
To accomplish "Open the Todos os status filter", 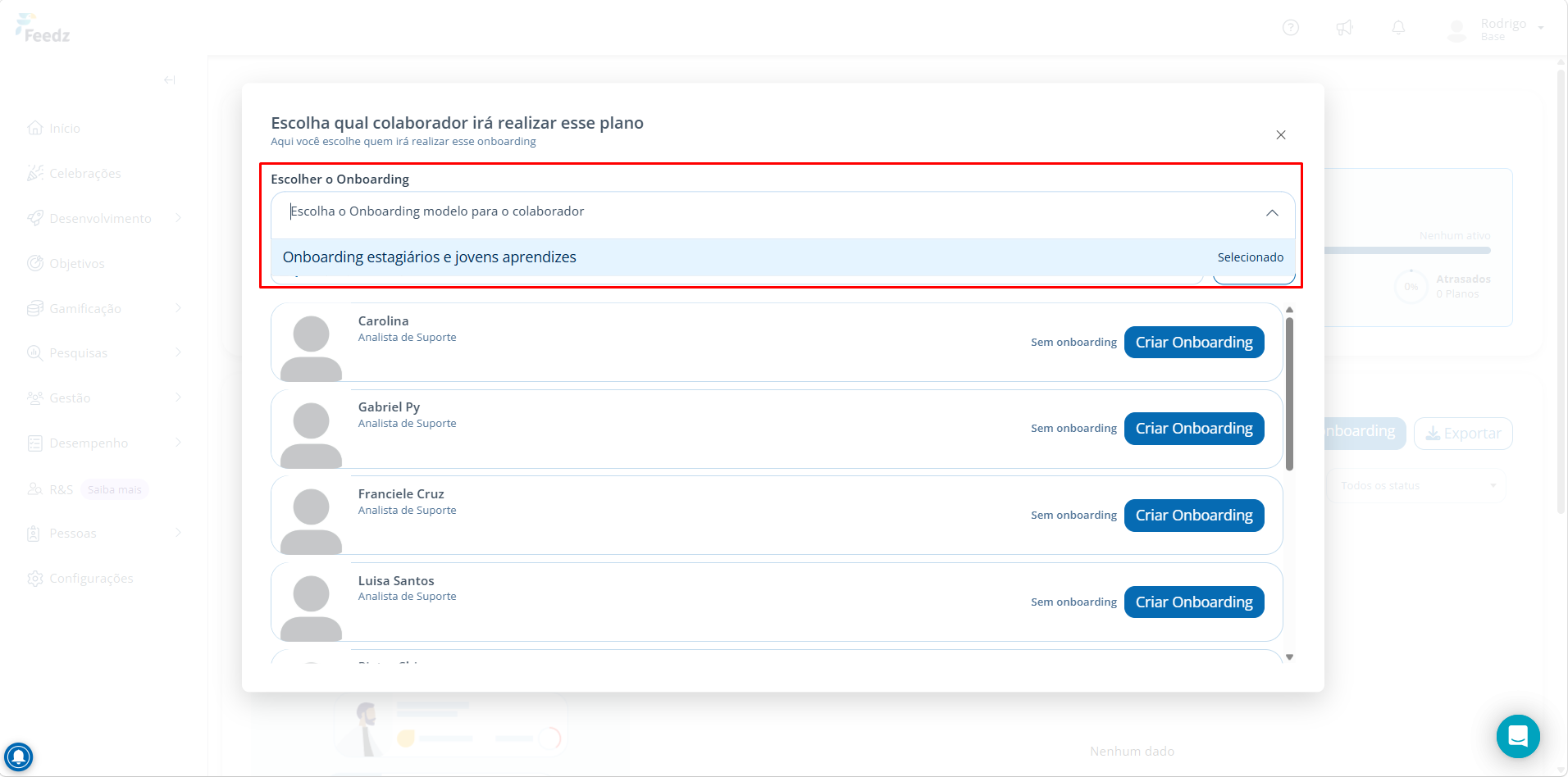I will pyautogui.click(x=1415, y=486).
